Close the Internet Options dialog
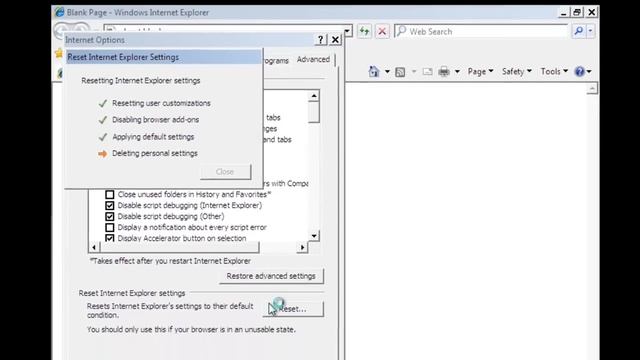The width and height of the screenshot is (640, 360). (x=335, y=40)
